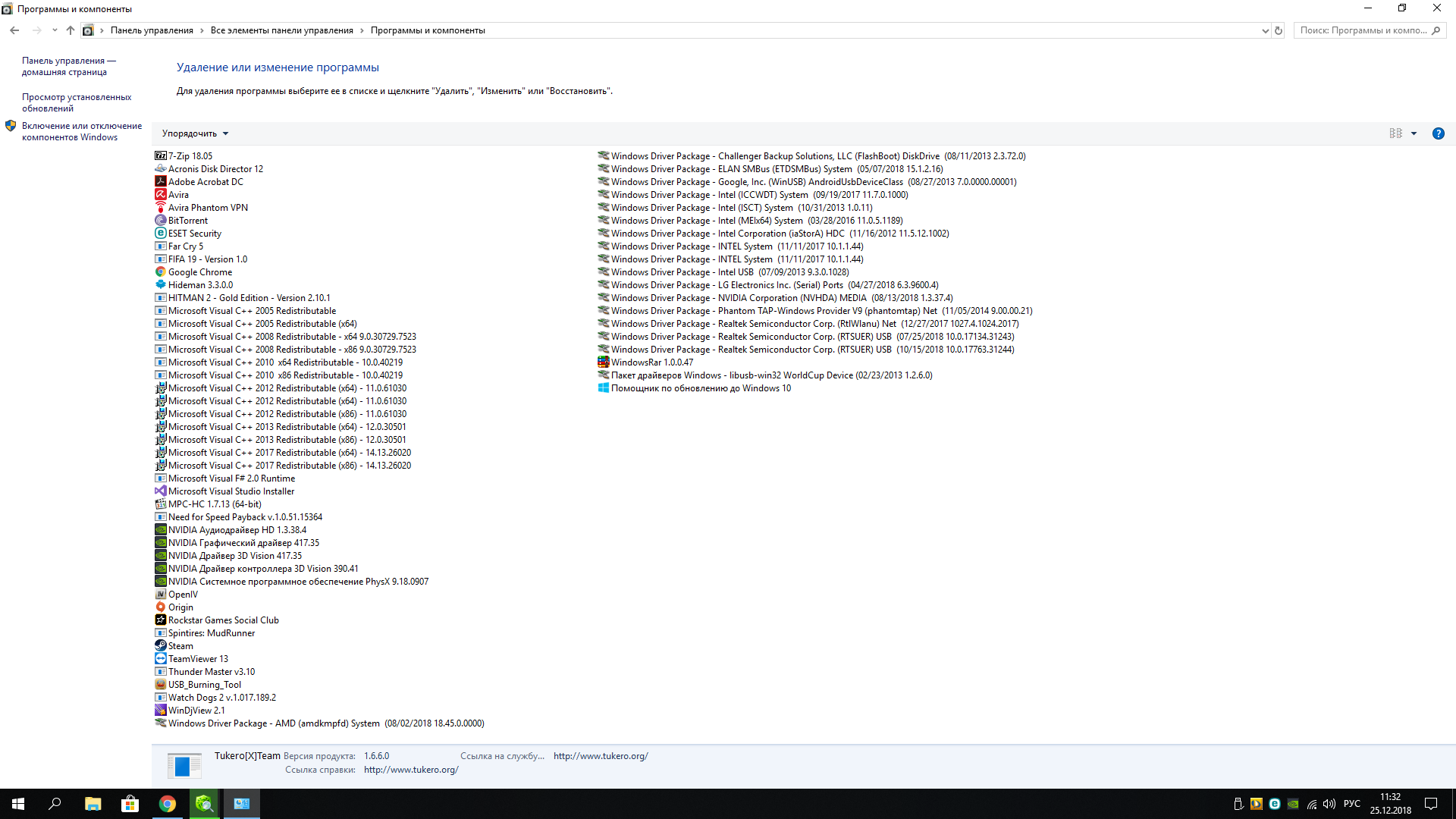Viewport: 1456px width, 819px height.
Task: Open Просмотр установленных обновлений link
Action: pyautogui.click(x=77, y=102)
